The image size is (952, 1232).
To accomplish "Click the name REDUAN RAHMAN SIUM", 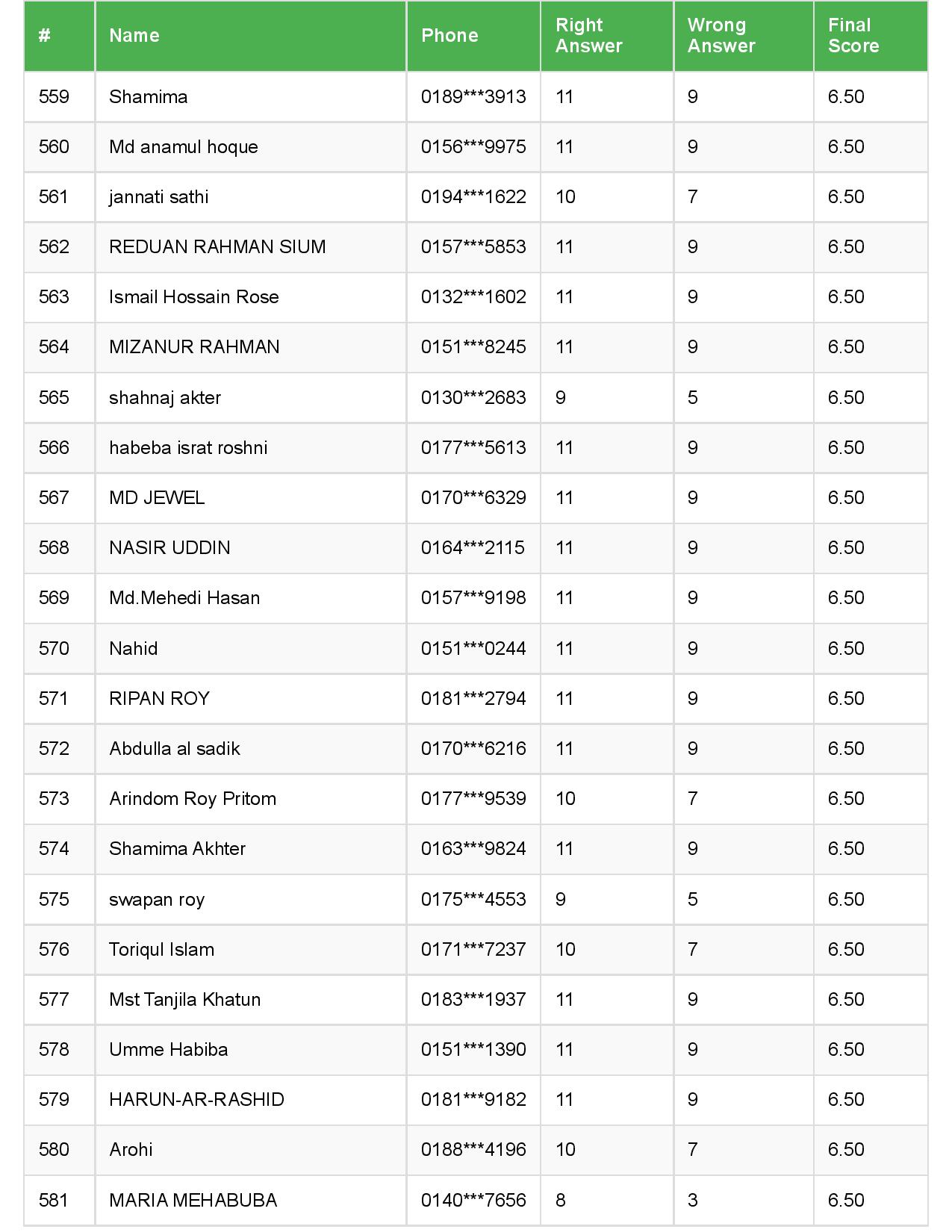I will tap(217, 247).
